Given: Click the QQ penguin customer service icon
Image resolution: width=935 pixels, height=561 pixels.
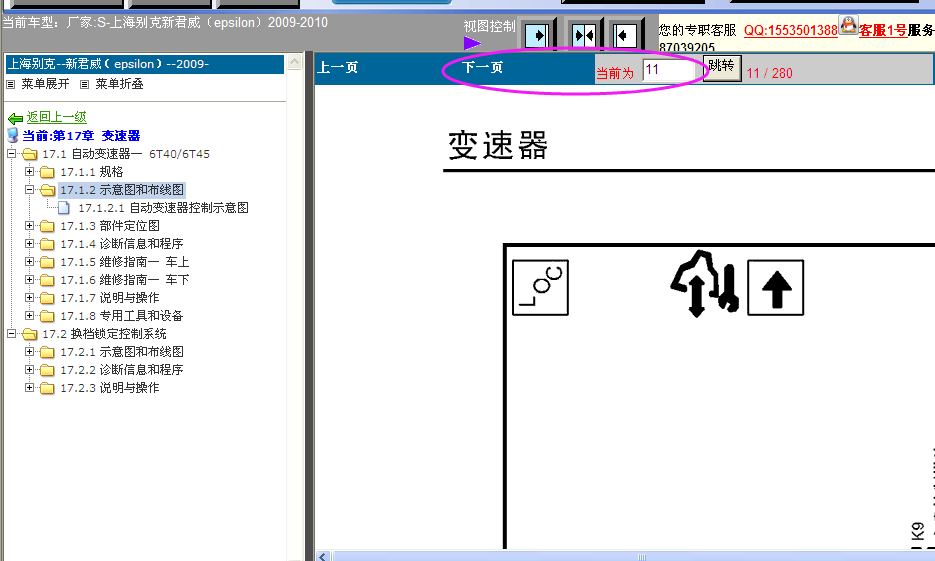Looking at the screenshot, I should pyautogui.click(x=848, y=25).
